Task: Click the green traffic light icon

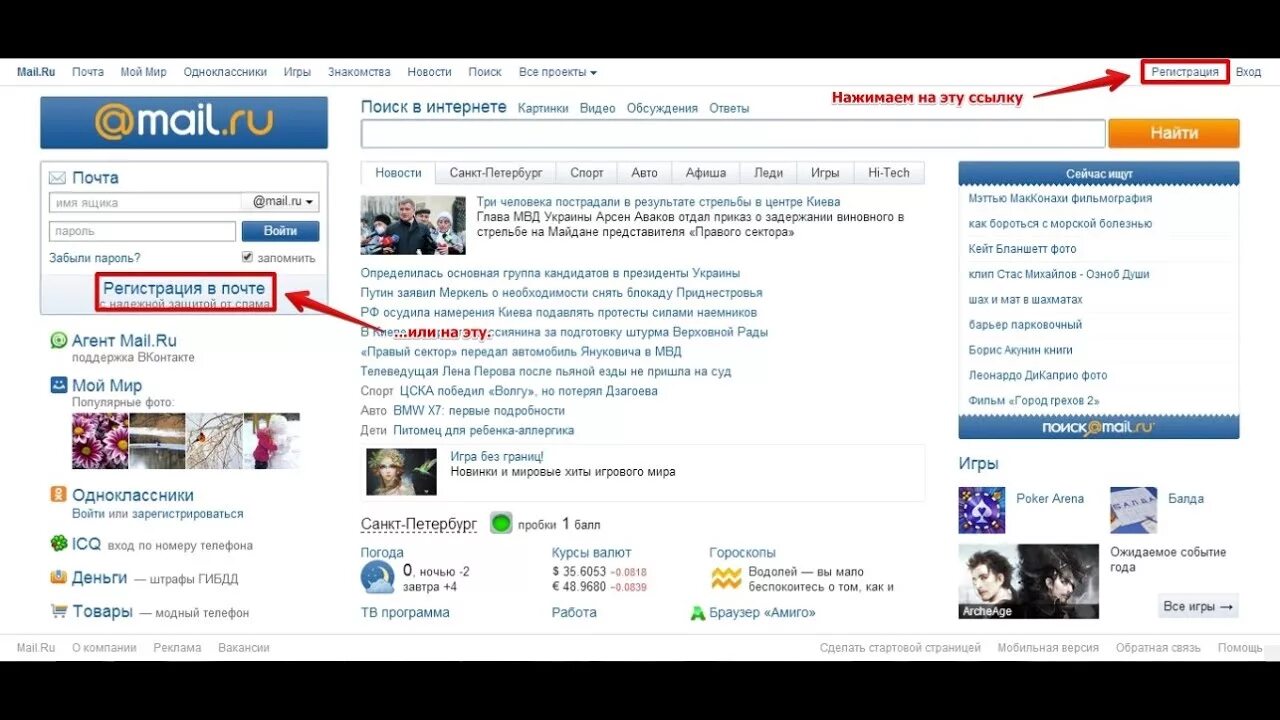Action: [500, 523]
